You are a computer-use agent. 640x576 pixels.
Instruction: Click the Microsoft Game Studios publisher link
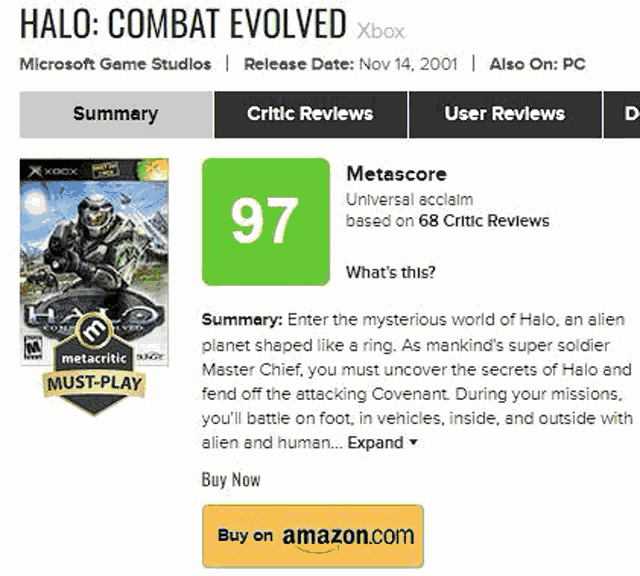(x=115, y=64)
